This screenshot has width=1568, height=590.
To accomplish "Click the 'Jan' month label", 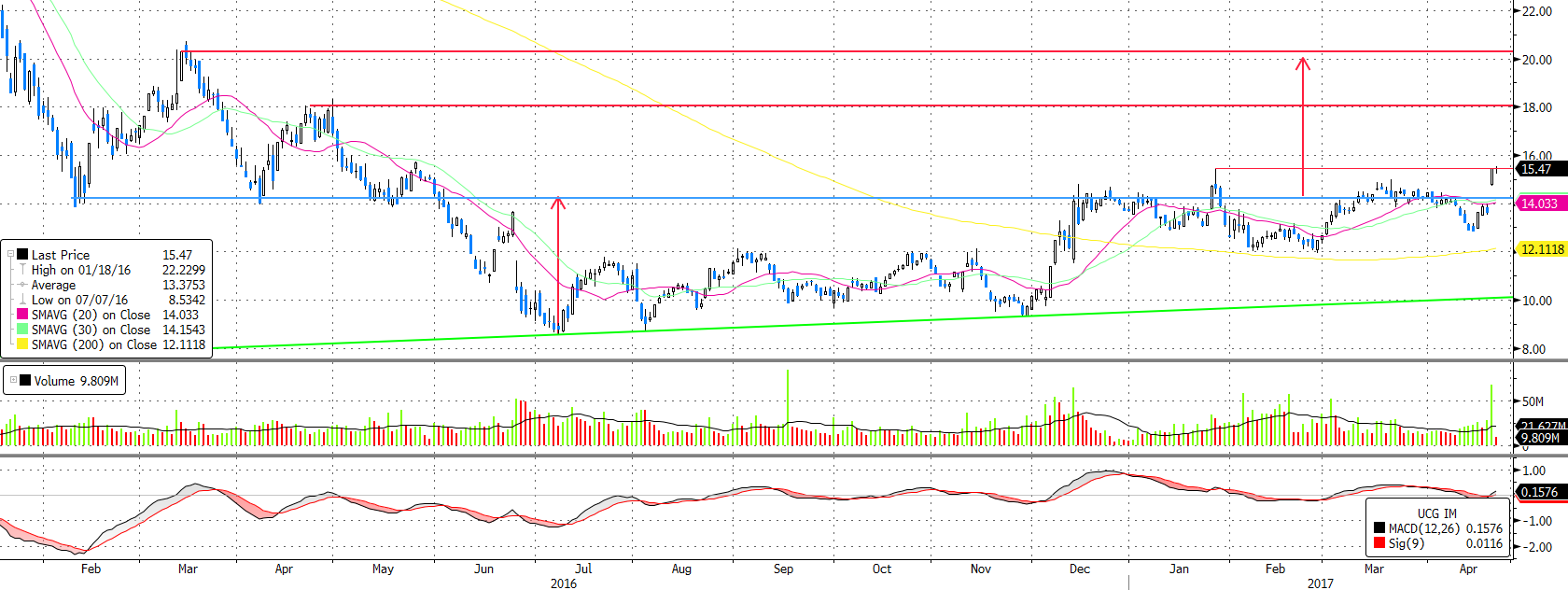I will [x=1180, y=569].
